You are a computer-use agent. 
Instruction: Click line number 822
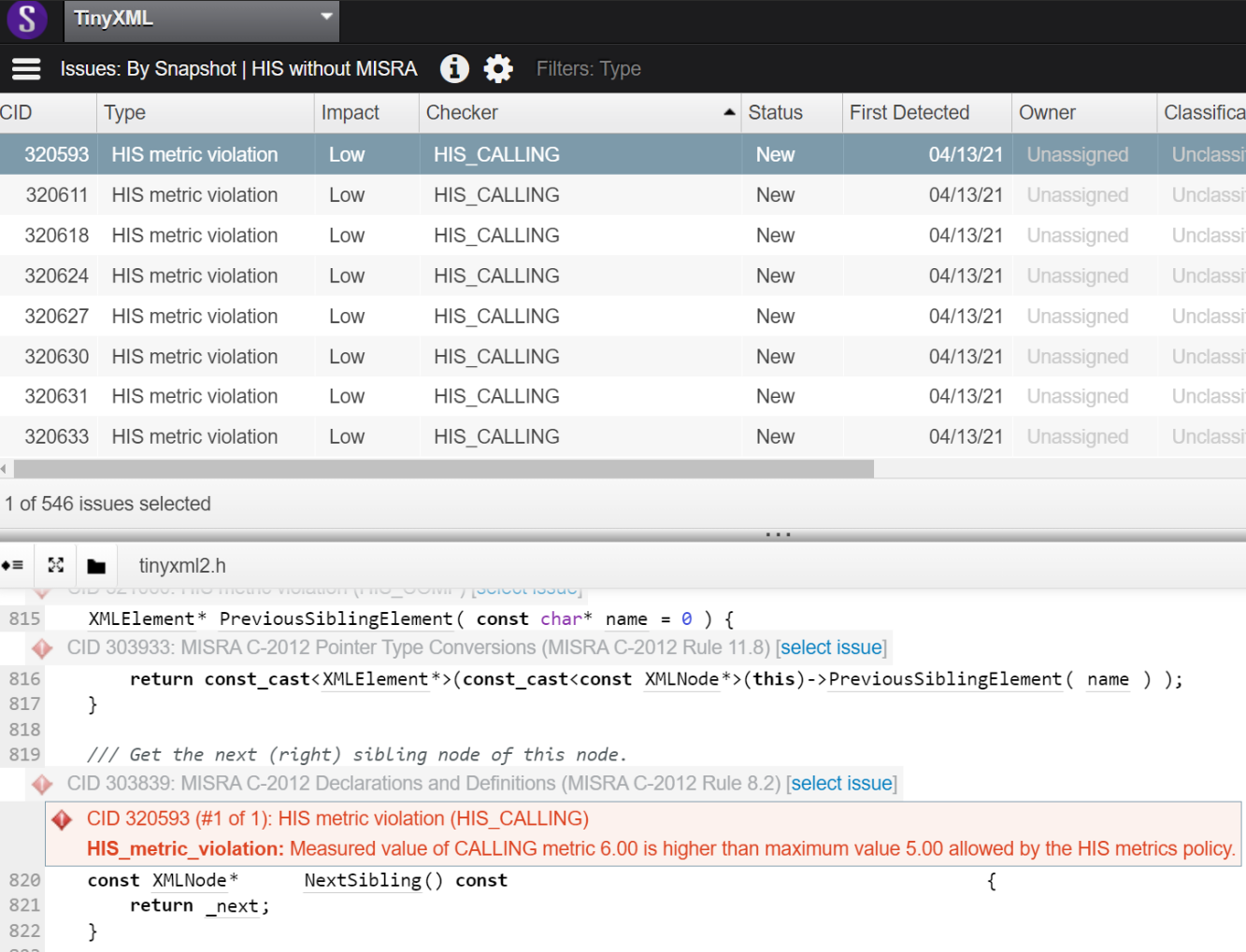pyautogui.click(x=25, y=931)
